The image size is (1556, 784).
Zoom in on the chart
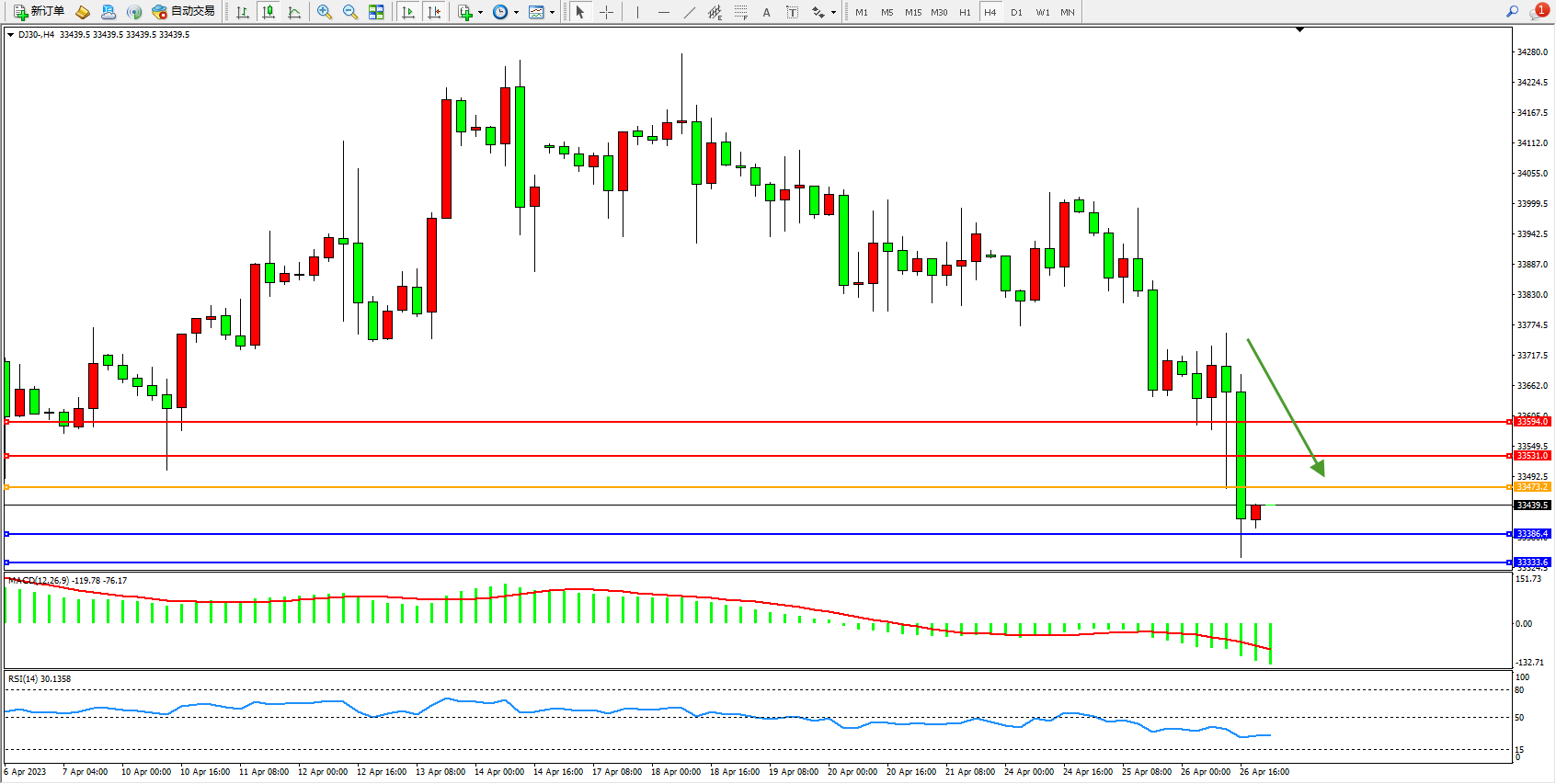(x=324, y=12)
